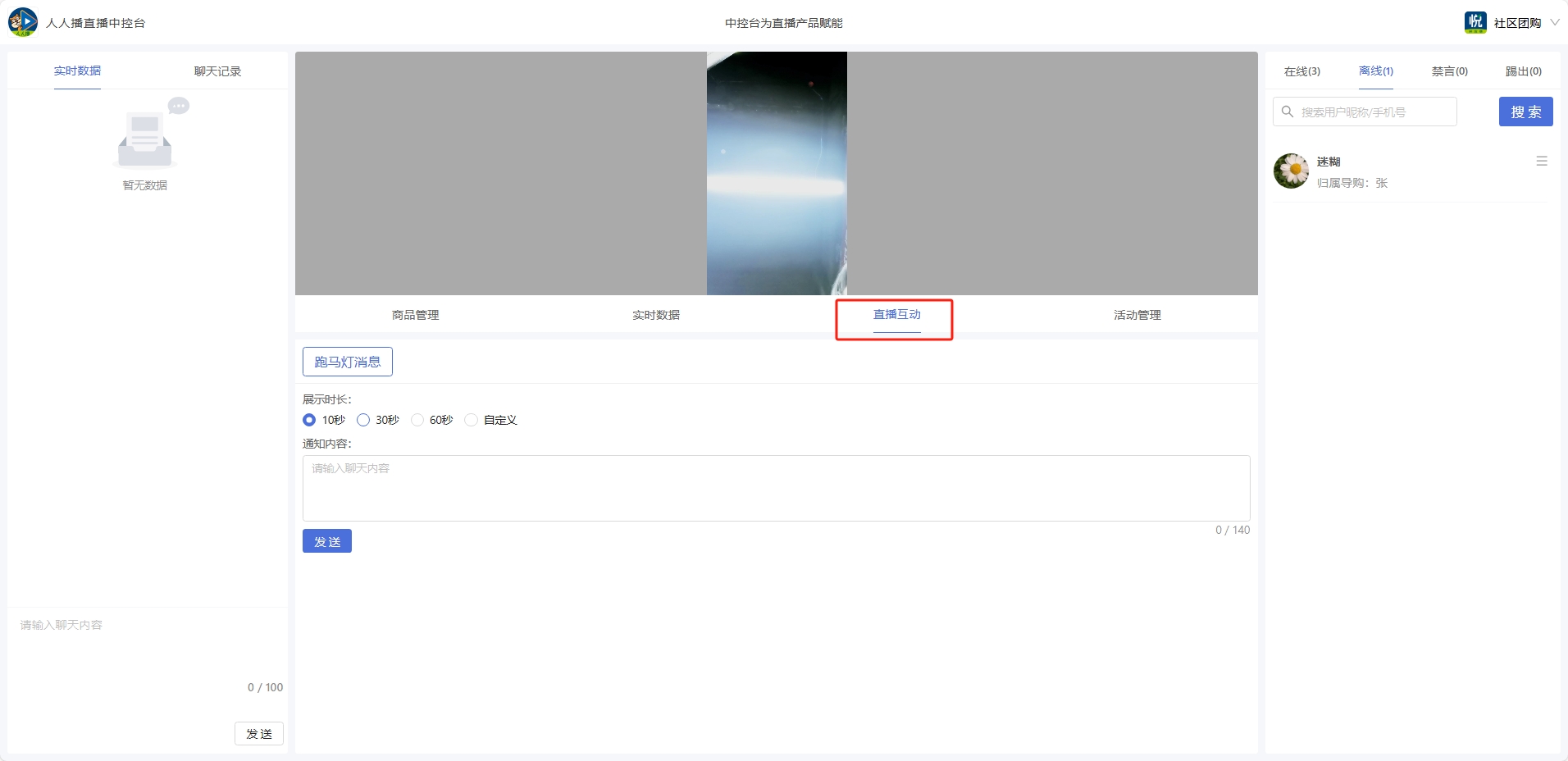Focus the 搜索用户昵称/手机号 search field
Image resolution: width=1568 pixels, height=761 pixels.
tap(1365, 112)
